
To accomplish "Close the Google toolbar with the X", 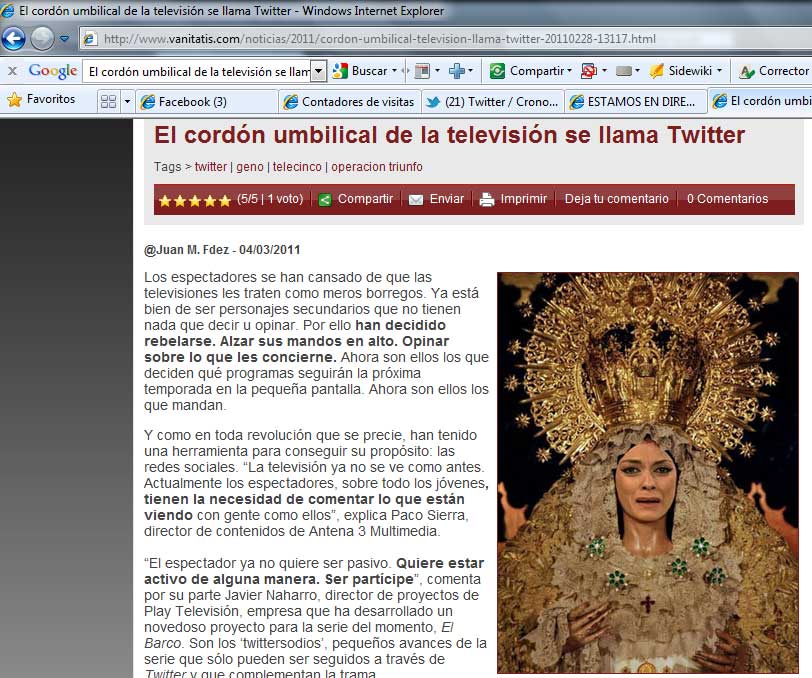I will (12, 71).
